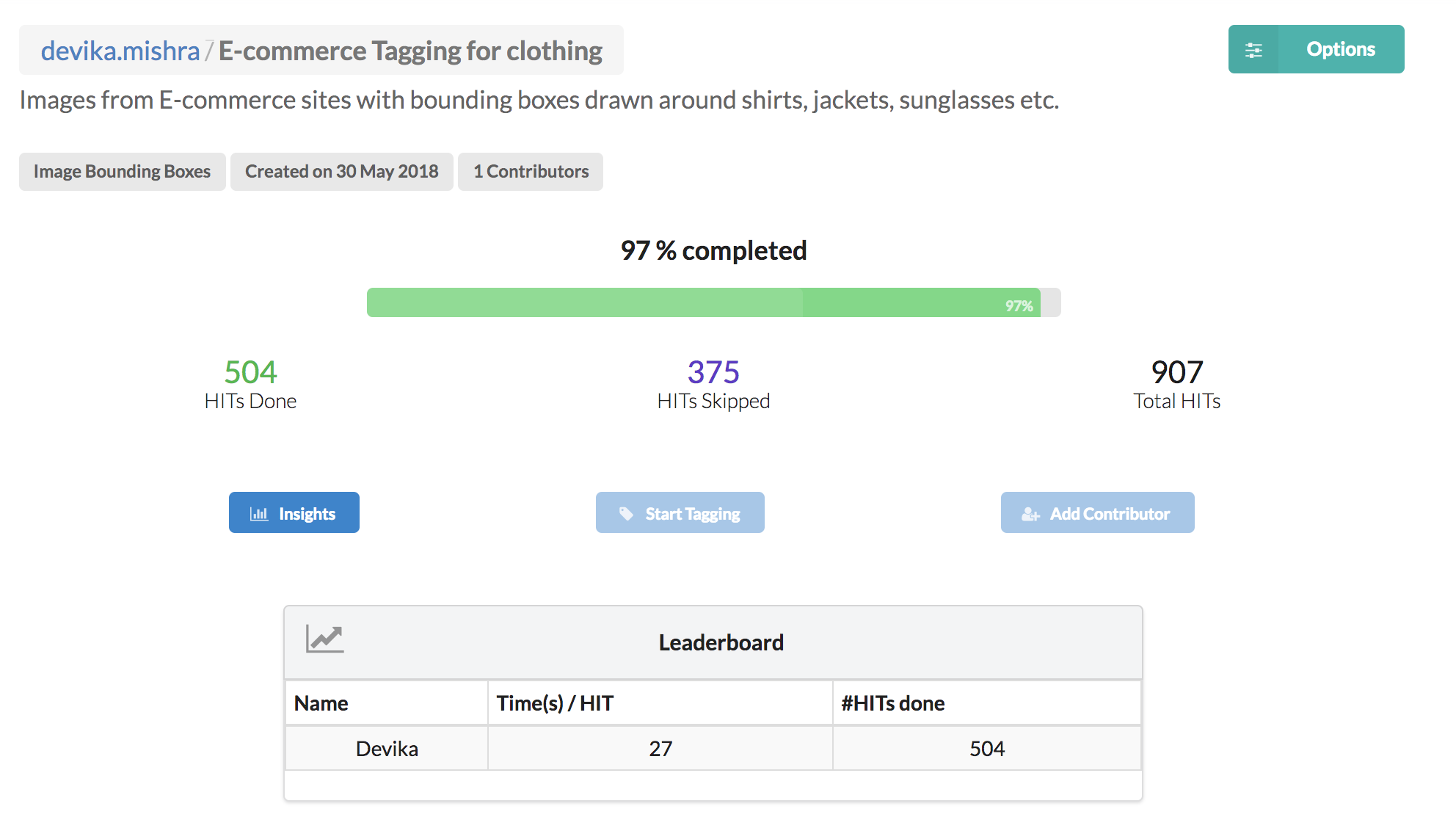Screen dimensions: 1456x831
Task: Click Devika's row in the Leaderboard
Action: pos(386,748)
